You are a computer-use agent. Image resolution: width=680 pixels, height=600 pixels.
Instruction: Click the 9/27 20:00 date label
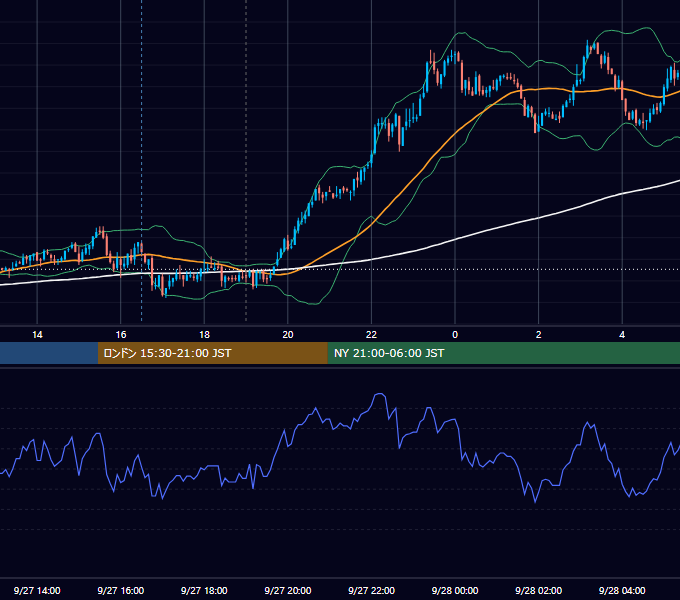click(288, 590)
